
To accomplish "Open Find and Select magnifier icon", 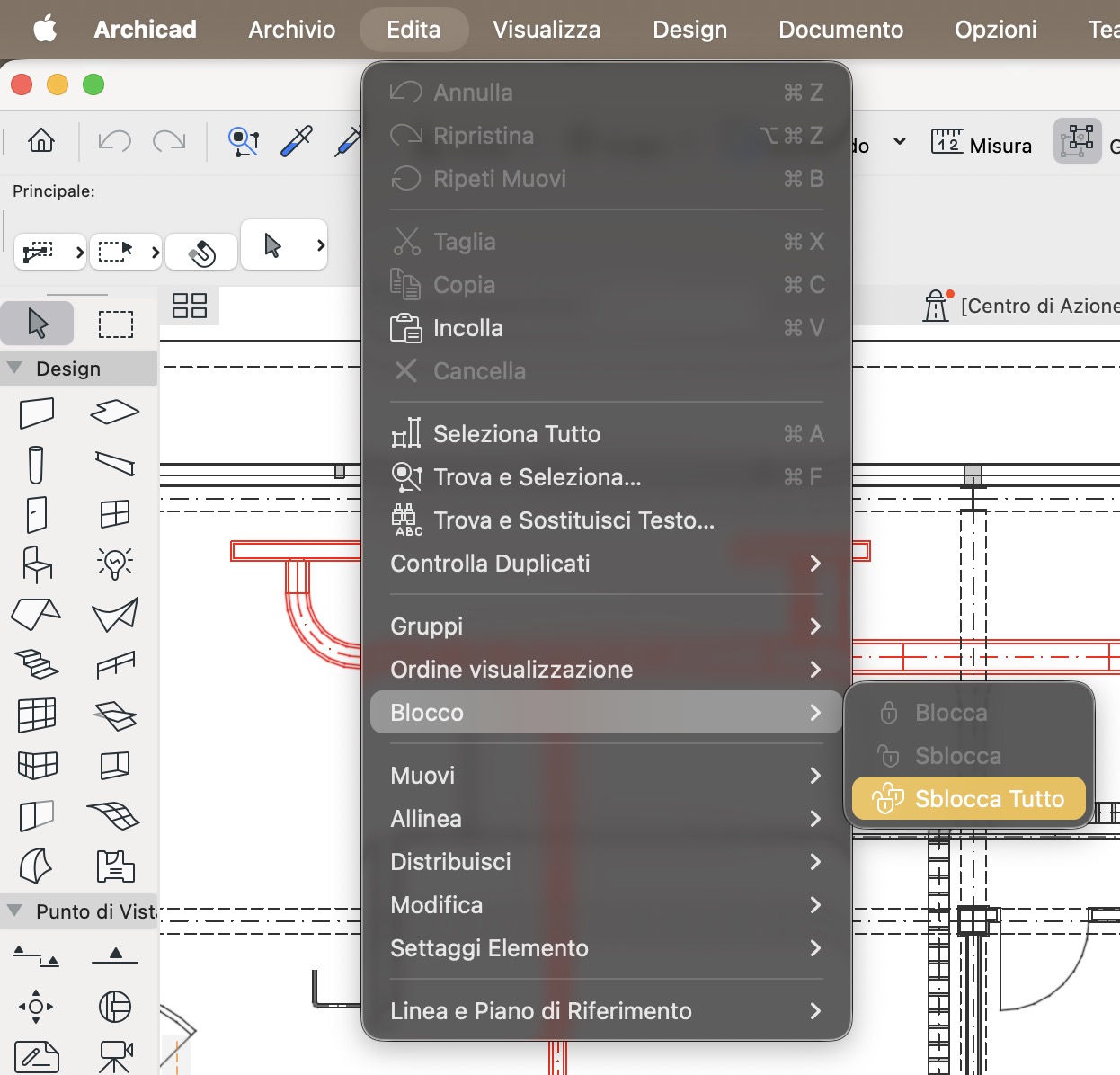I will 243,141.
